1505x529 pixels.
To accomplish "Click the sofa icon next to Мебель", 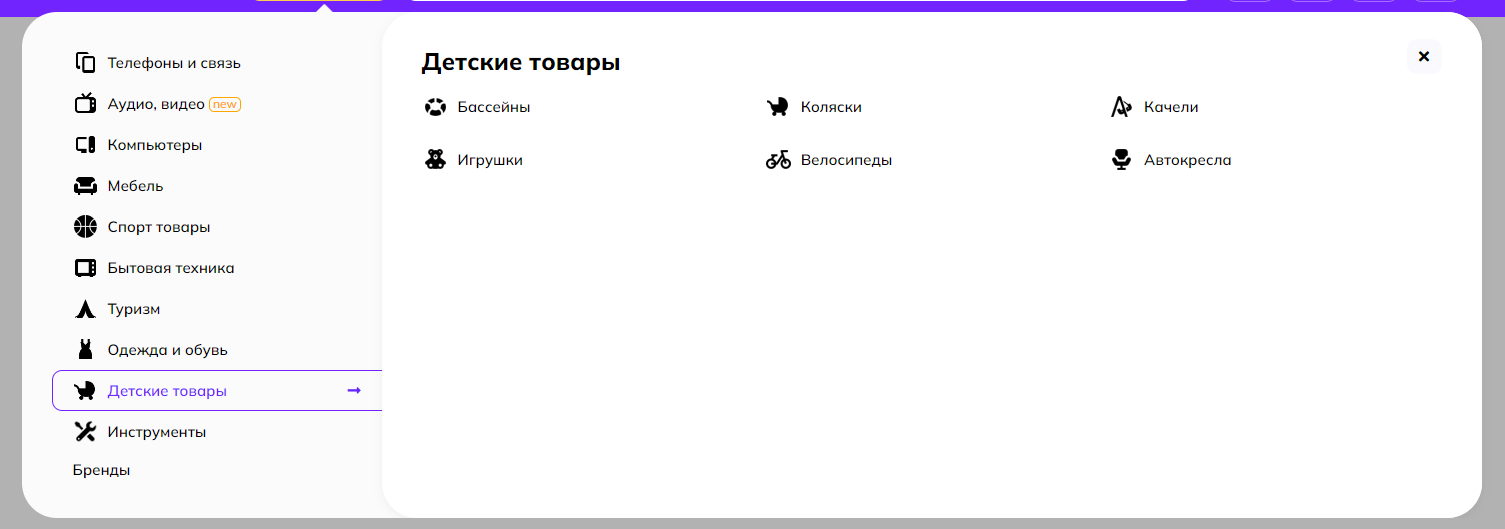I will point(85,186).
